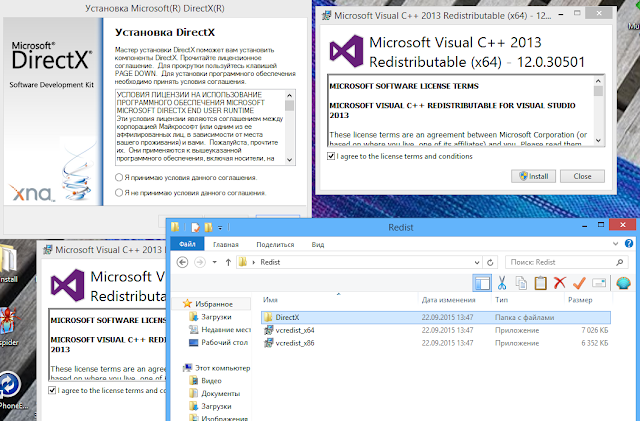Open the address bar history dropdown
Screen dimensions: 640x421
tap(477, 262)
